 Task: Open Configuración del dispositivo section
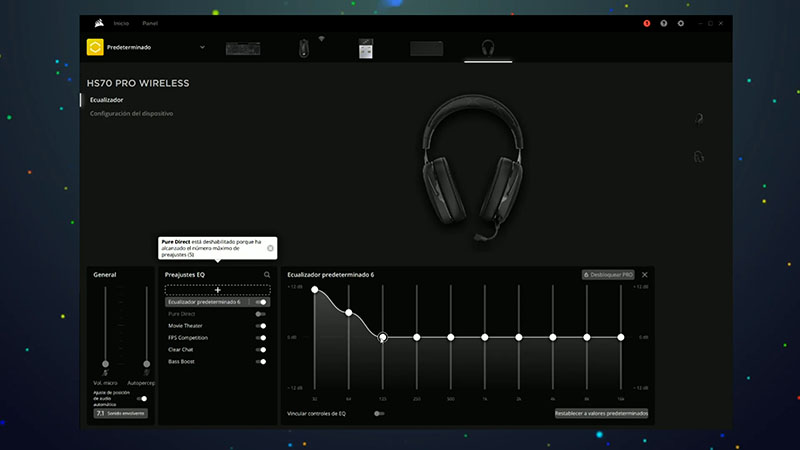click(x=132, y=113)
